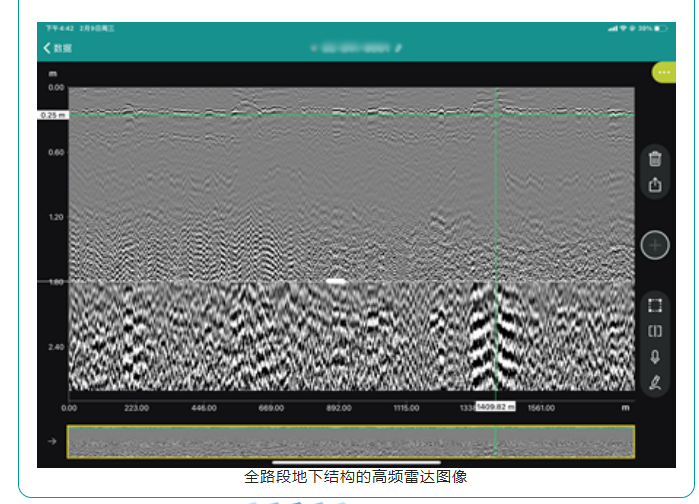Open the green three-dots more menu
699x504 pixels.
pos(662,73)
